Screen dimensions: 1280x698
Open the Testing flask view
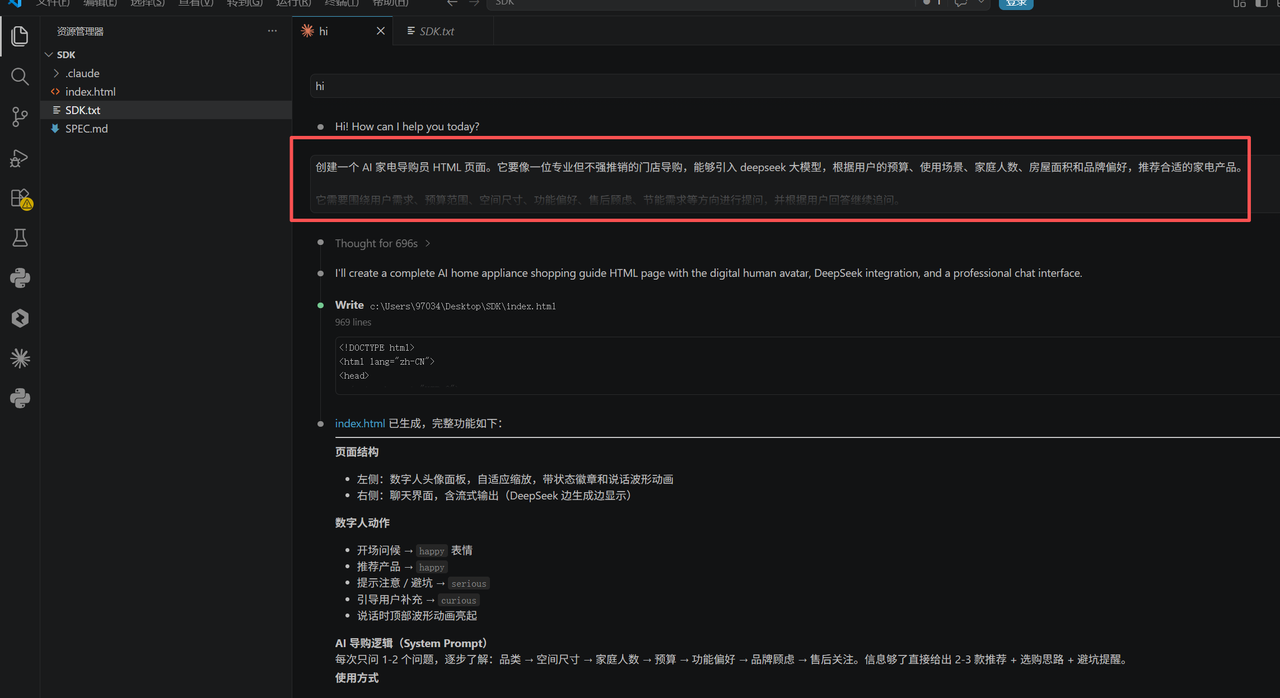[19, 238]
